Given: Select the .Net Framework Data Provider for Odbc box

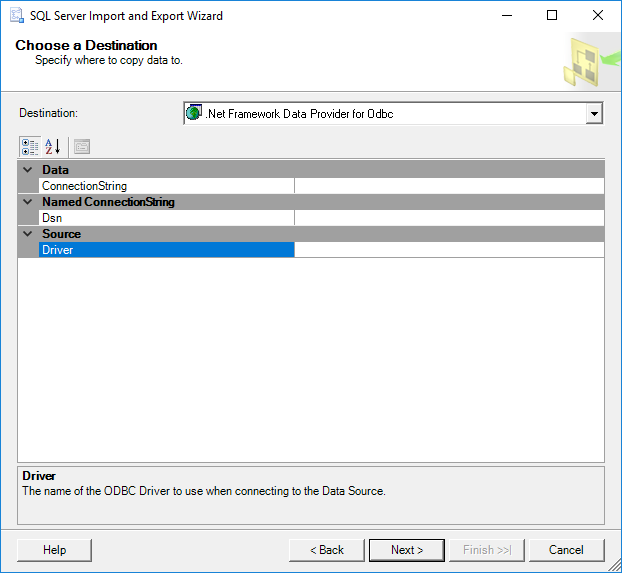Looking at the screenshot, I should [393, 113].
